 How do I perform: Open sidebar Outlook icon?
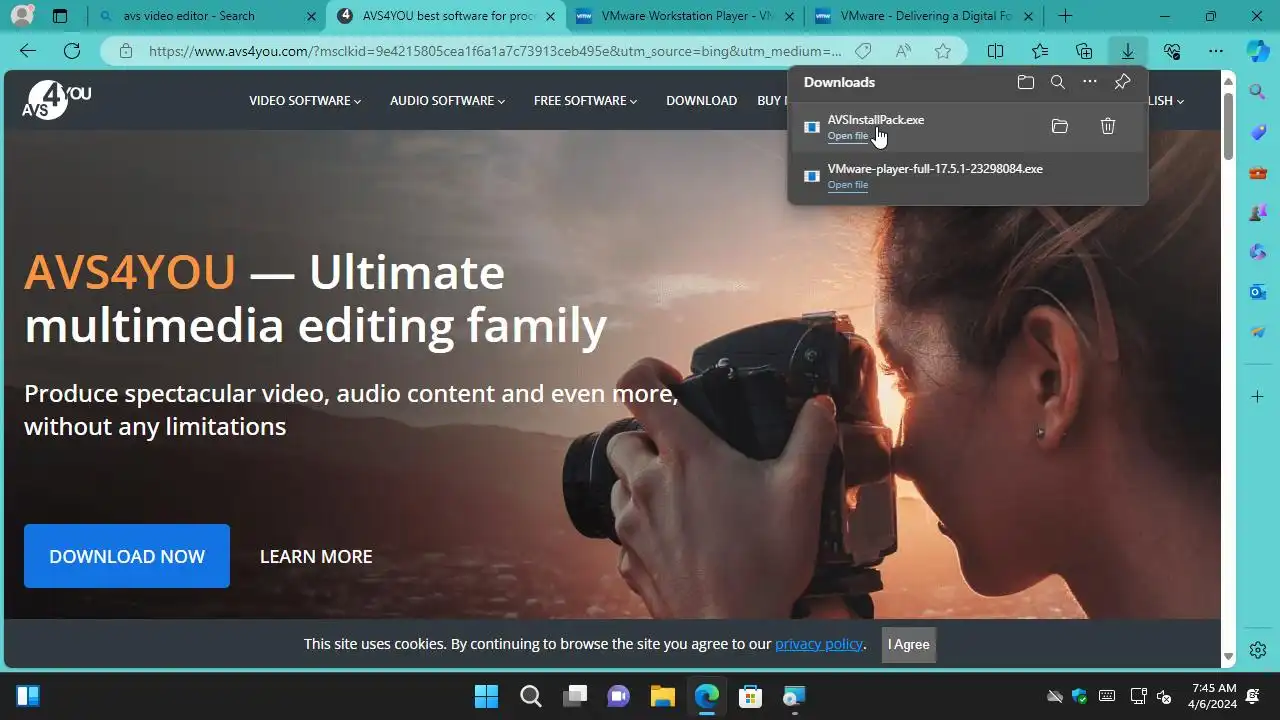click(1258, 292)
